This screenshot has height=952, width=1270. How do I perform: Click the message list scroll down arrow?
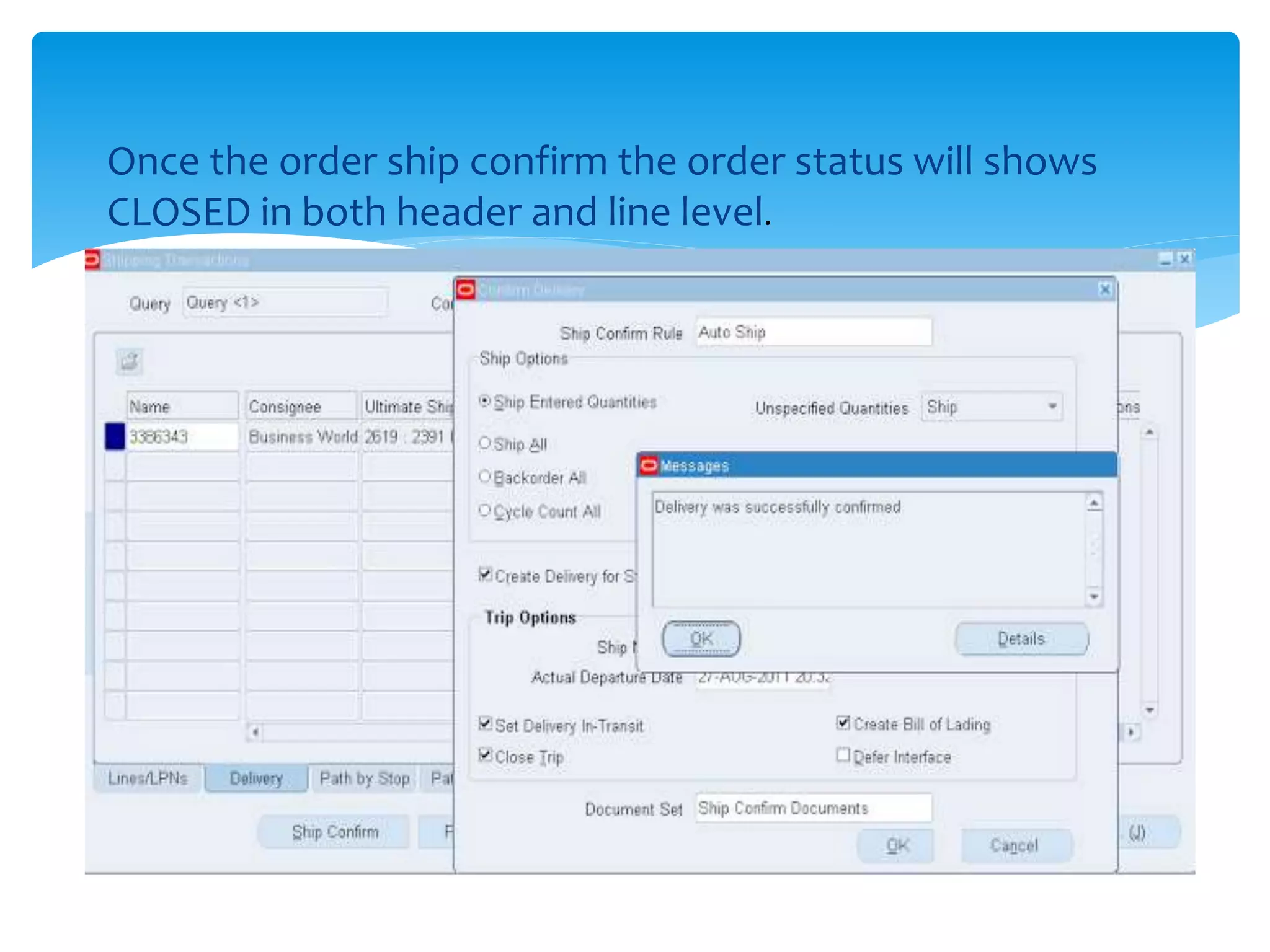(1095, 596)
